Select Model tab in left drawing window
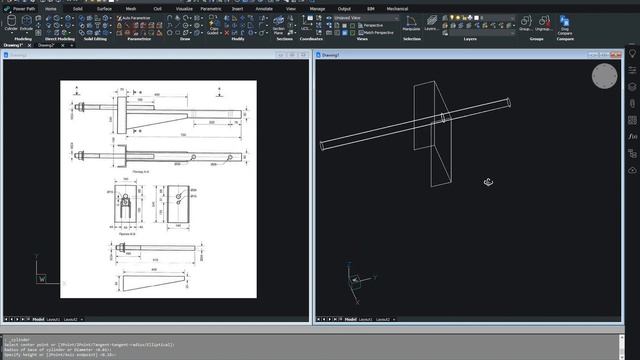Viewport: 640px width, 360px height. tap(38, 319)
